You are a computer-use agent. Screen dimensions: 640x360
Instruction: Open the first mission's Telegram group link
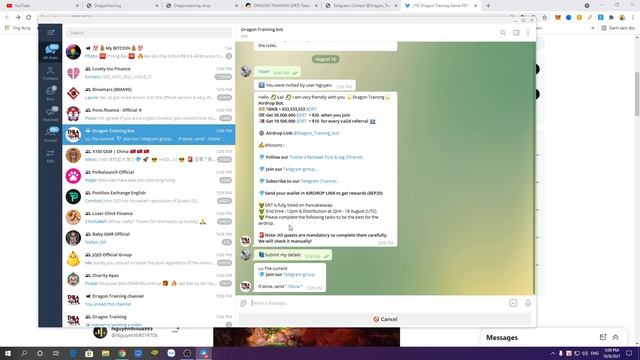pos(300,169)
